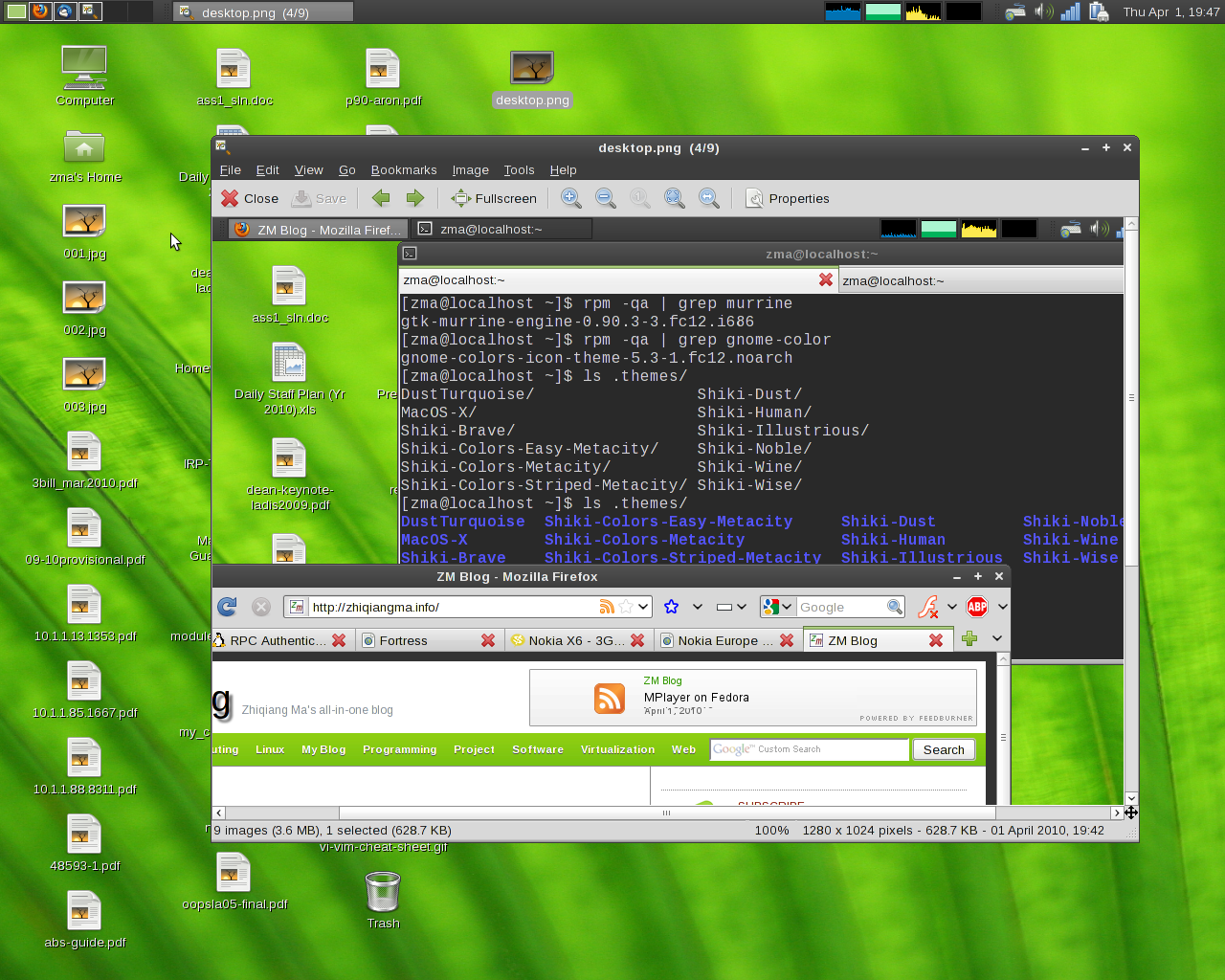The width and height of the screenshot is (1225, 980).
Task: Click the power/battery tray icon
Action: 1099,11
